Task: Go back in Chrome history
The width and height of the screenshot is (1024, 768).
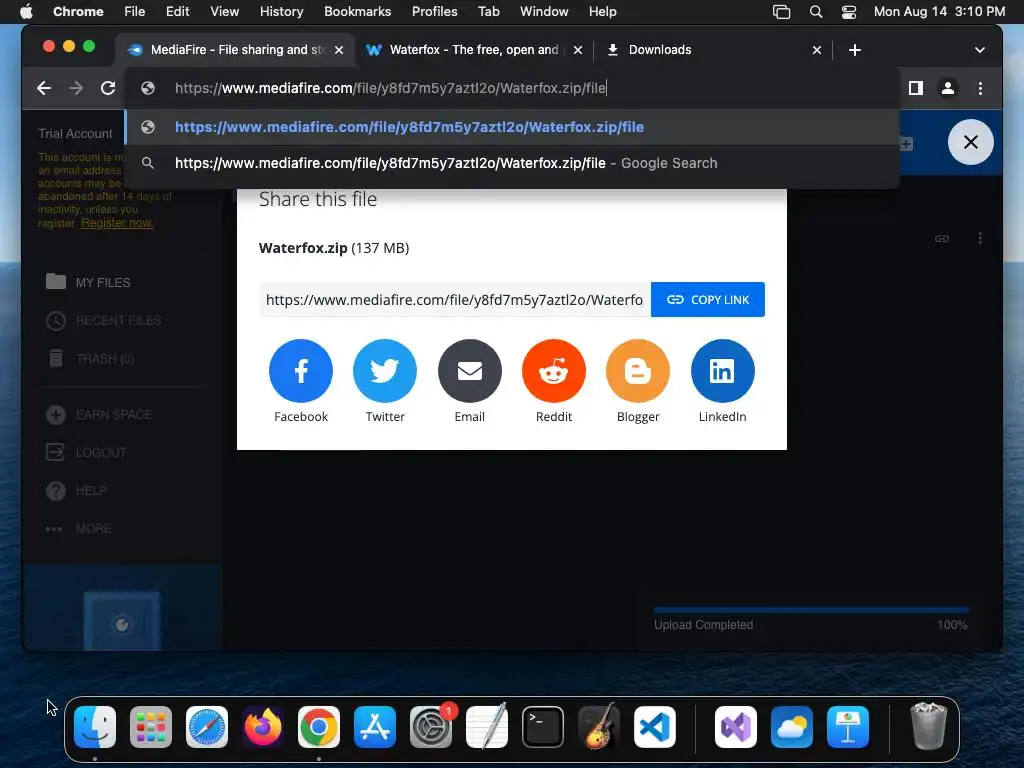Action: click(44, 88)
